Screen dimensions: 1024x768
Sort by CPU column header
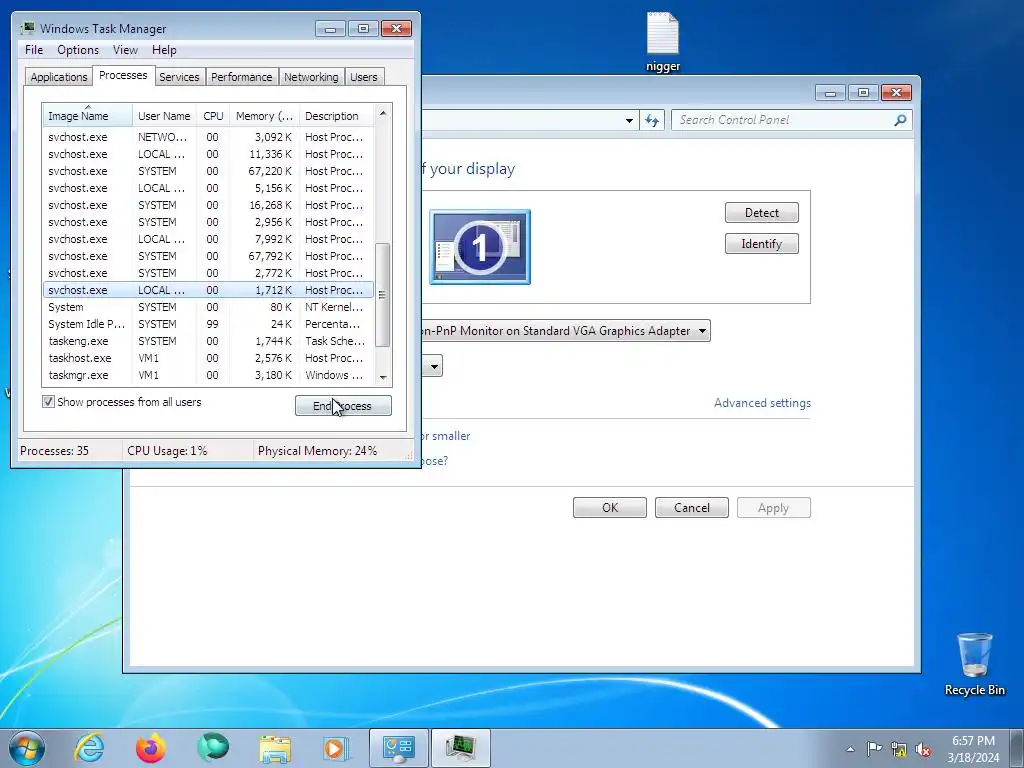(x=213, y=116)
